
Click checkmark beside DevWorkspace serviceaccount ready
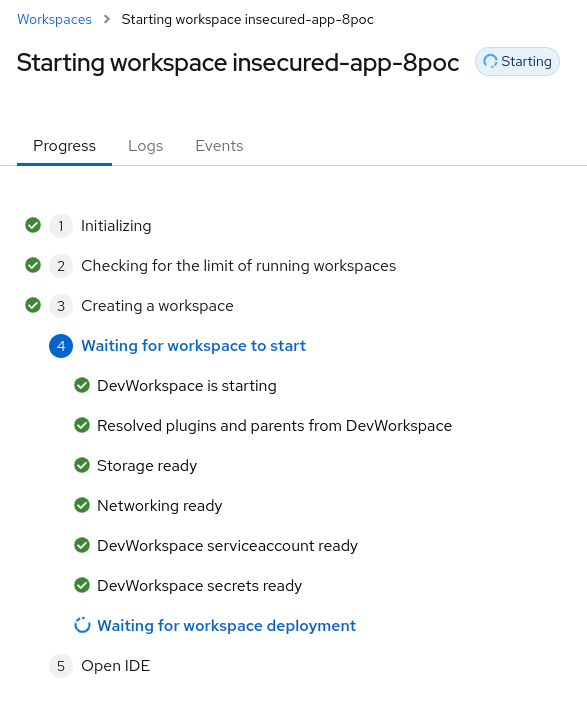tap(82, 545)
